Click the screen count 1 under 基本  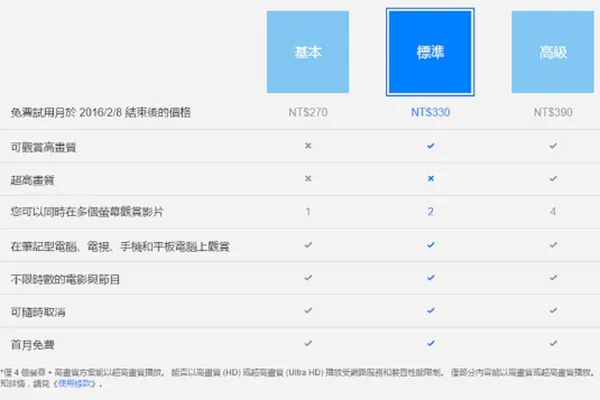pyautogui.click(x=308, y=211)
